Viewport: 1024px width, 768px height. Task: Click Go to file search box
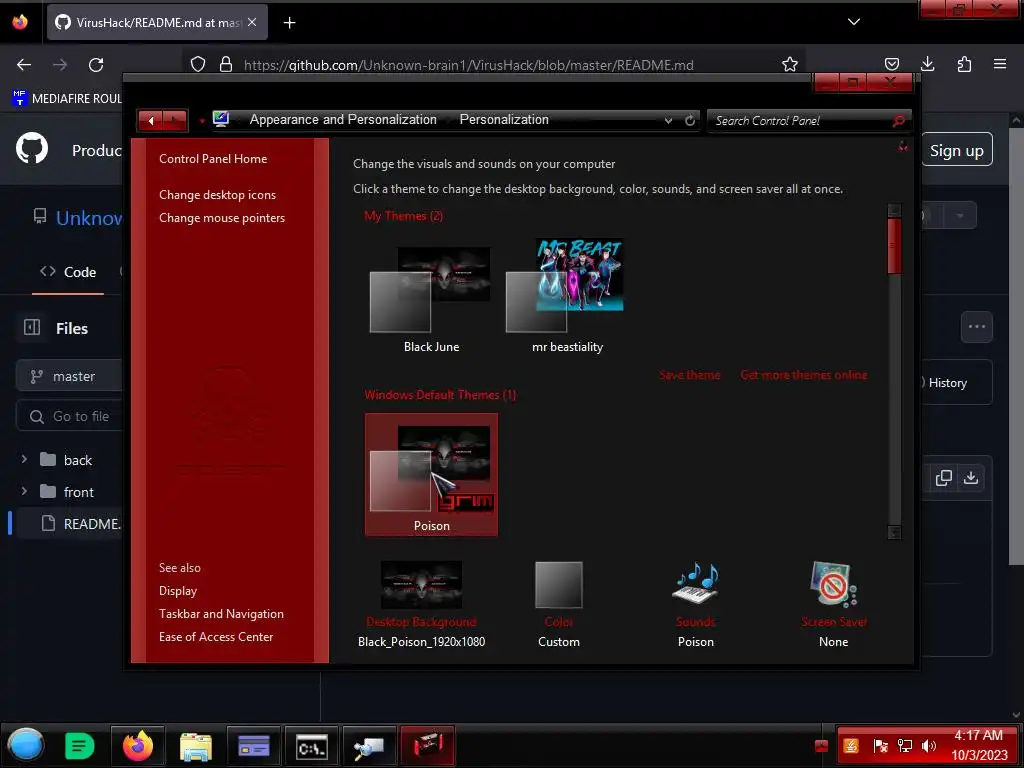coord(69,416)
